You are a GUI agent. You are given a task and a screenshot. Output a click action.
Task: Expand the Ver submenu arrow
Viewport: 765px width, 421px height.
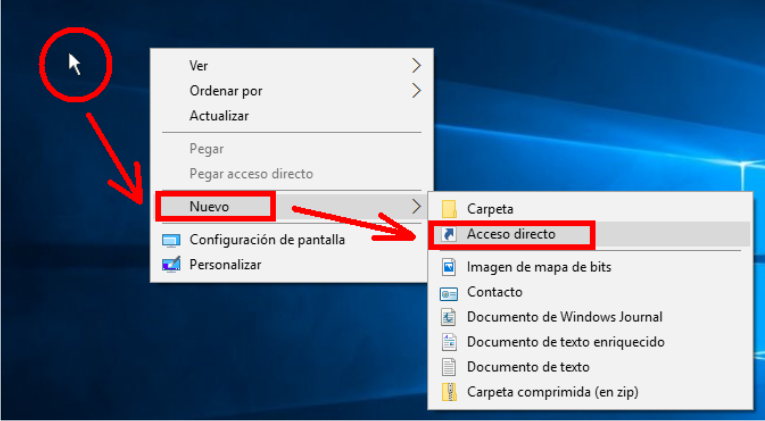pyautogui.click(x=416, y=65)
